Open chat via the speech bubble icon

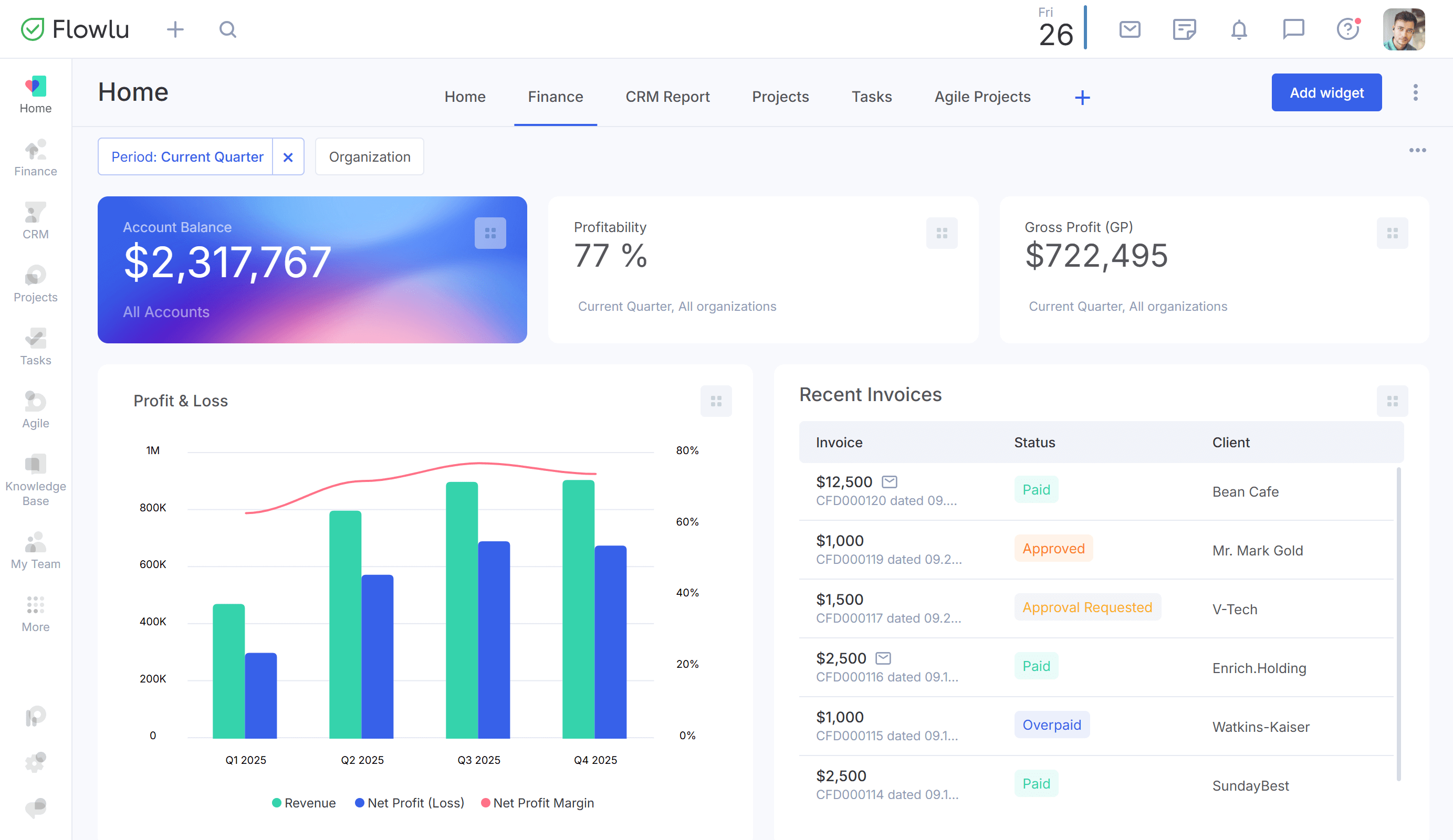pyautogui.click(x=1293, y=29)
